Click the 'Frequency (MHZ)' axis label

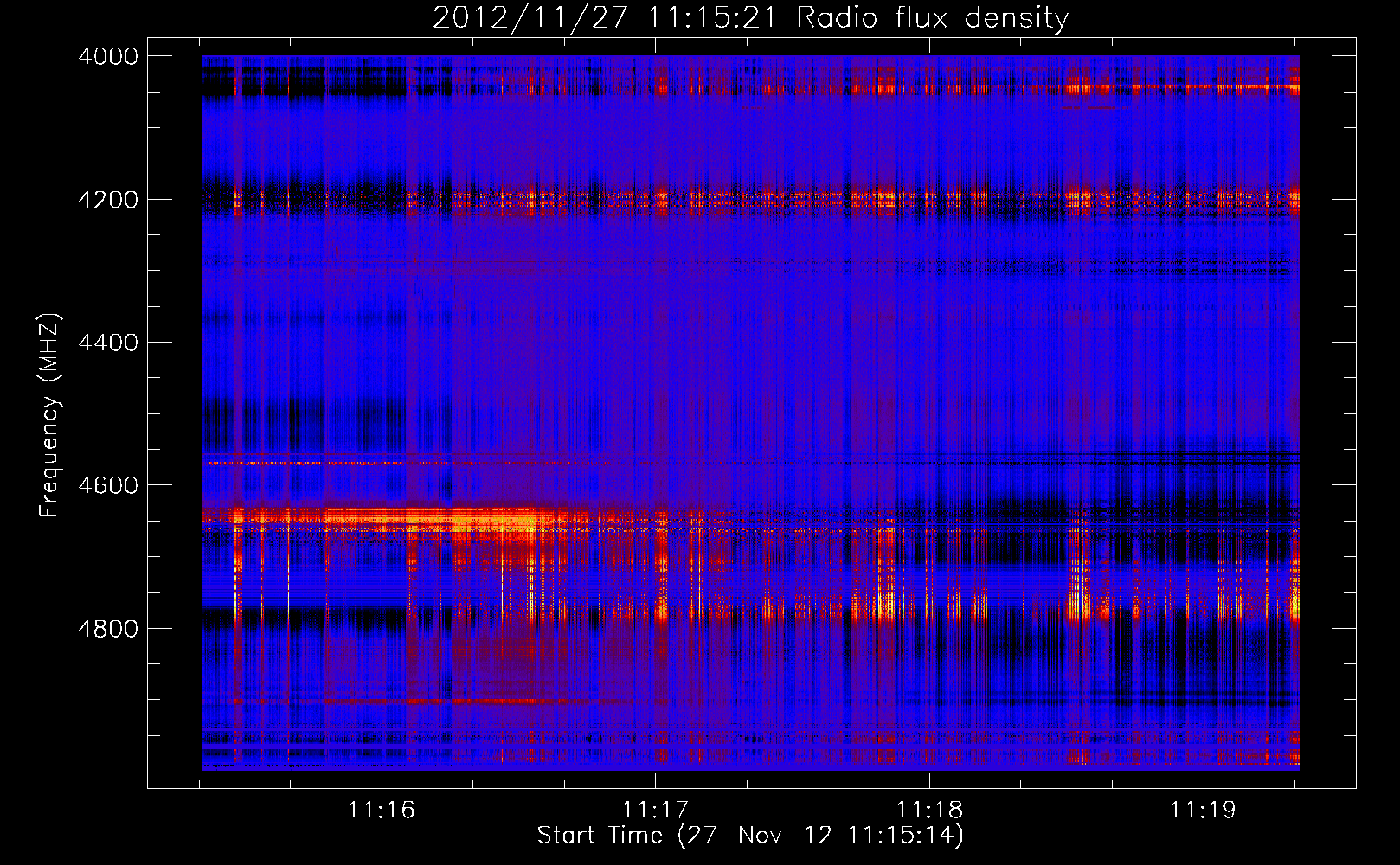tap(49, 415)
